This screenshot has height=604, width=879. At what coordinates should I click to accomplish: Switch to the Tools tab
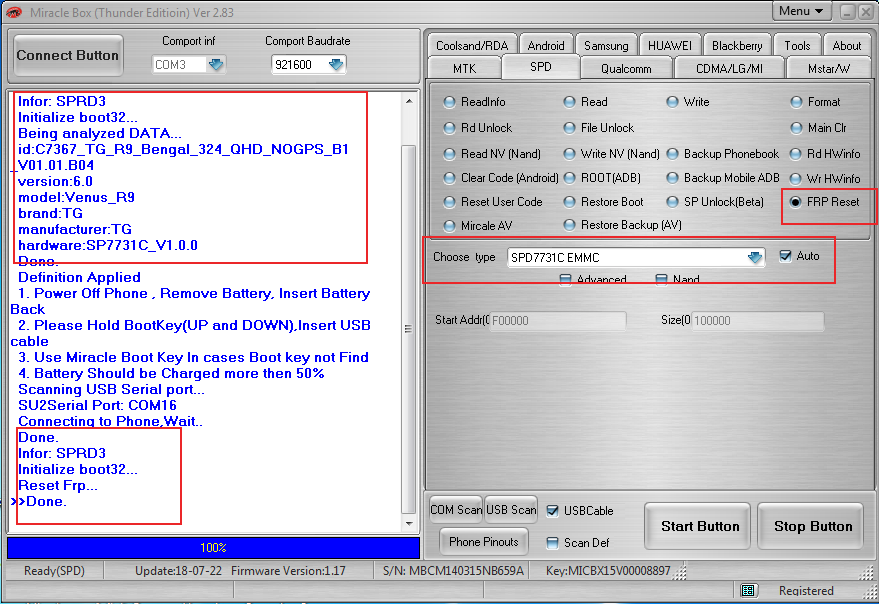click(x=797, y=45)
